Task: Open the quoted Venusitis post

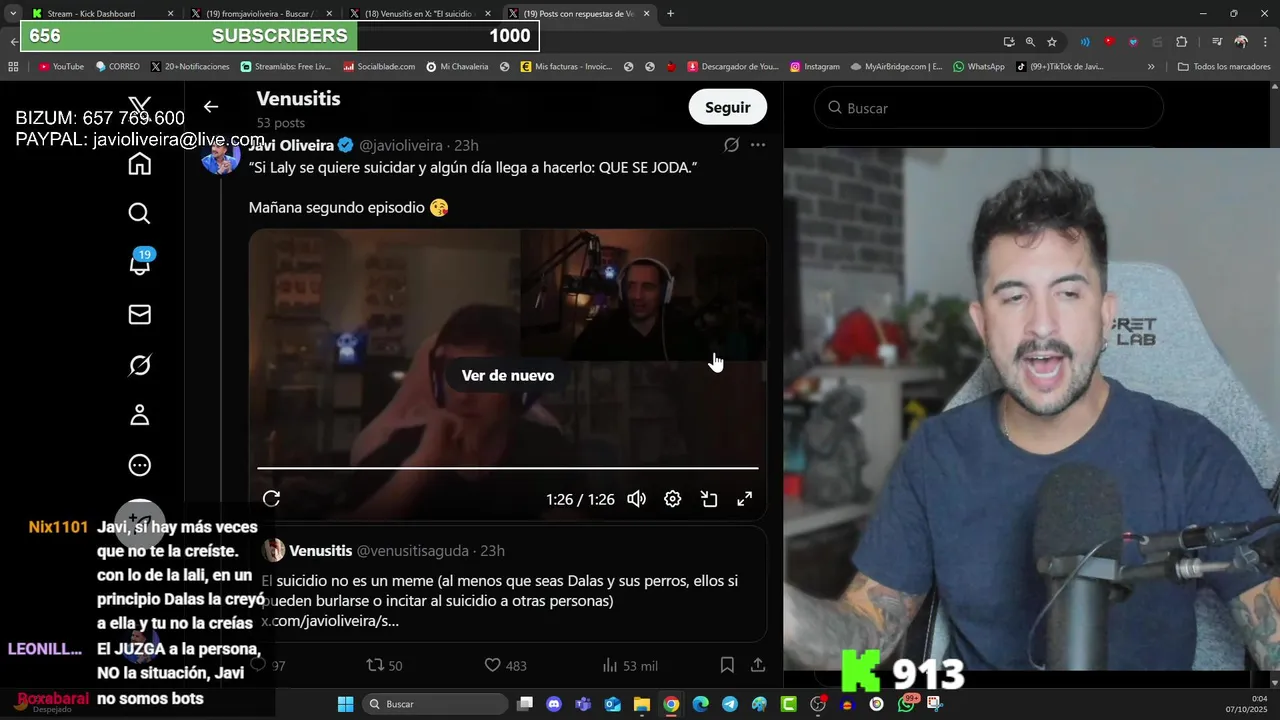Action: tap(508, 585)
